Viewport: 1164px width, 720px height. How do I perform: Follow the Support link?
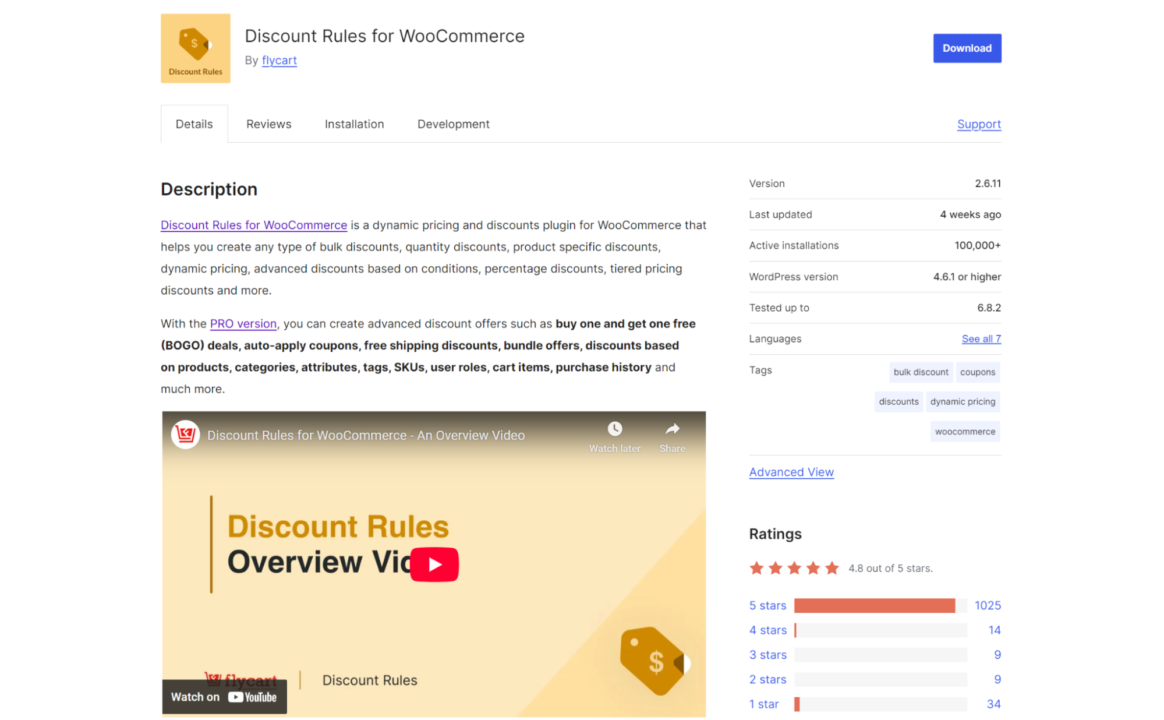(x=978, y=124)
